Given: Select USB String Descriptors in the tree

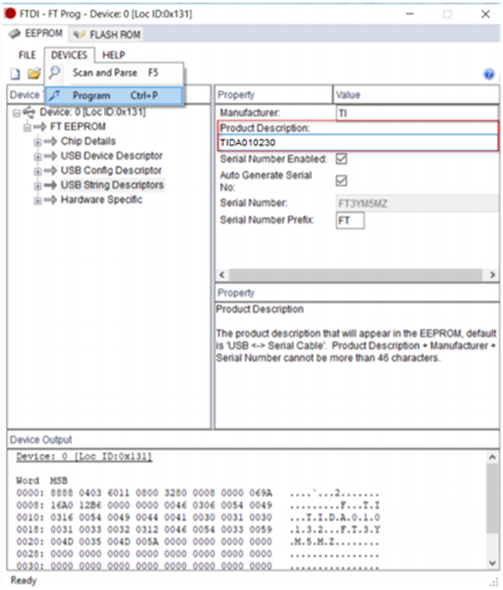Looking at the screenshot, I should (x=112, y=185).
